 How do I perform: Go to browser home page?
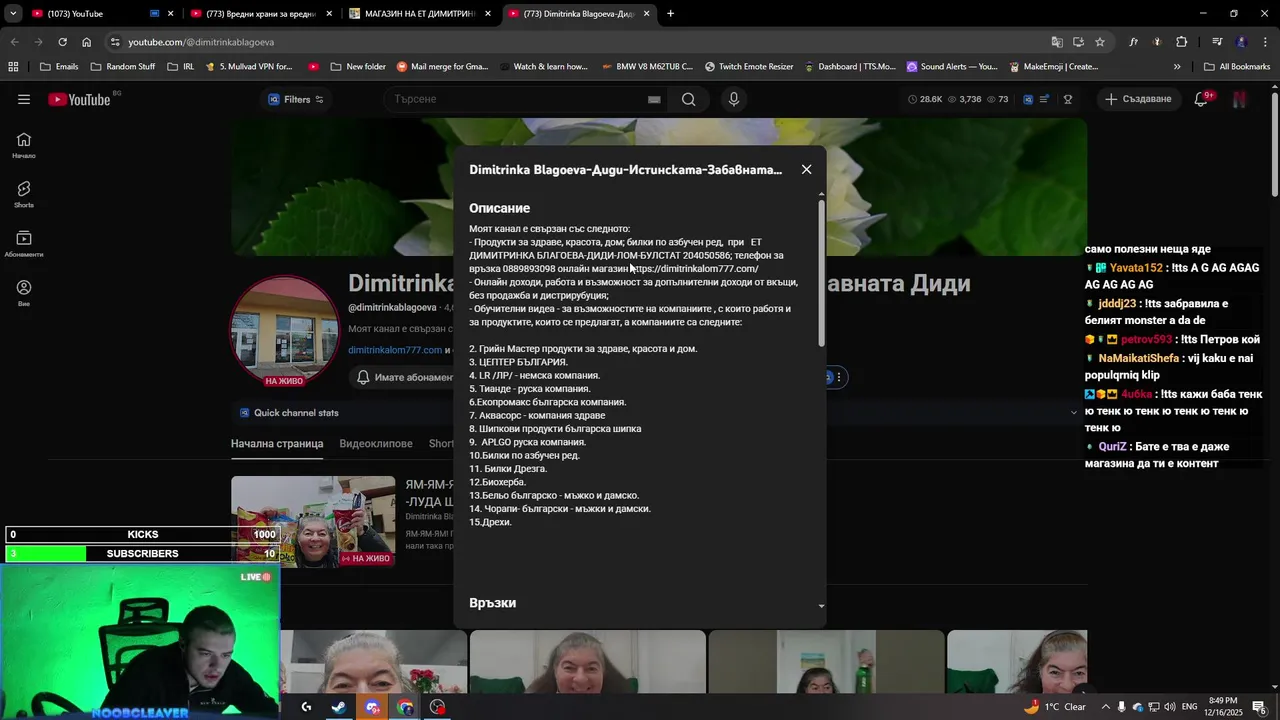86,42
